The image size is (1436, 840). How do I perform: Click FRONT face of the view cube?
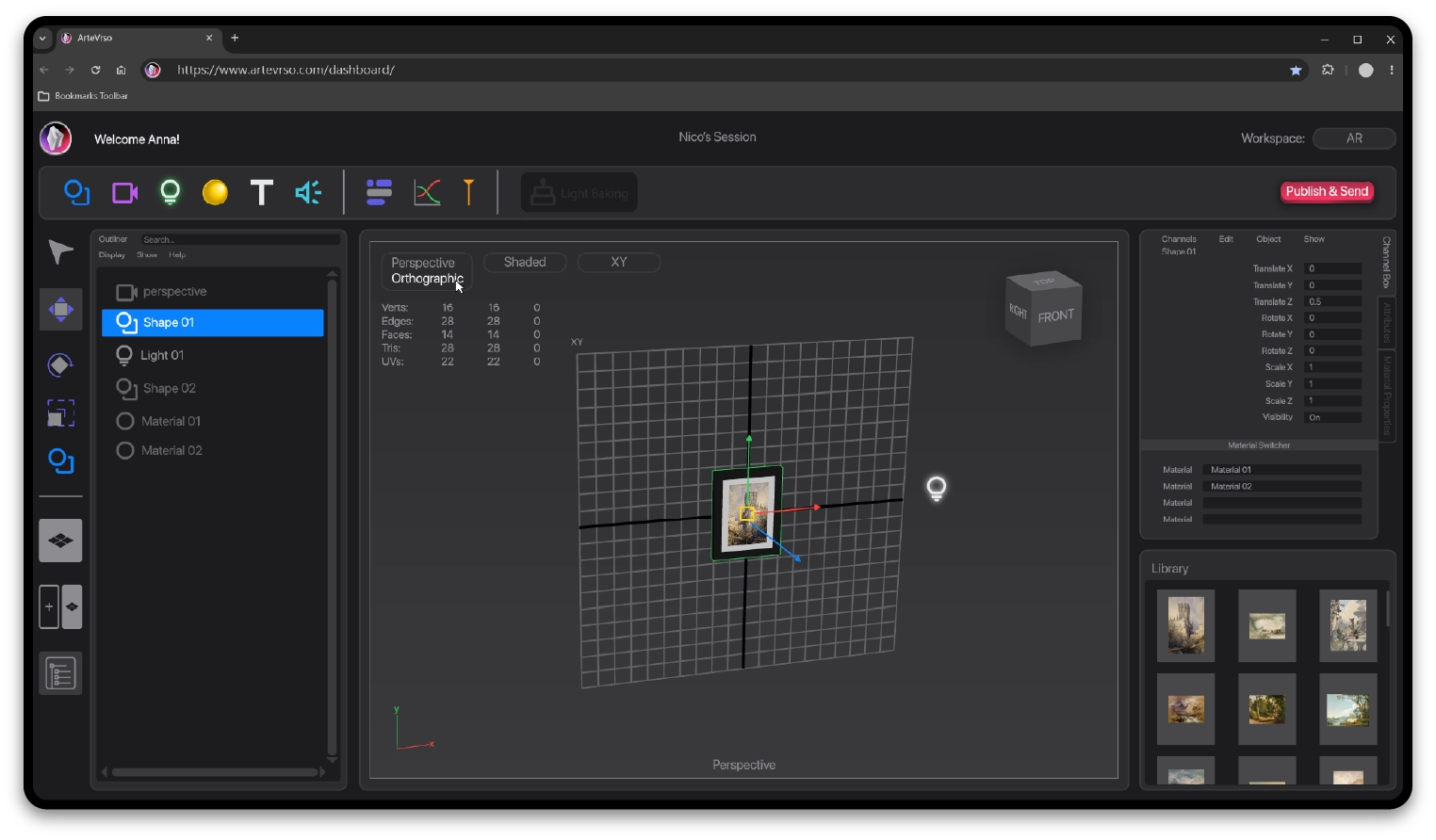pos(1056,316)
